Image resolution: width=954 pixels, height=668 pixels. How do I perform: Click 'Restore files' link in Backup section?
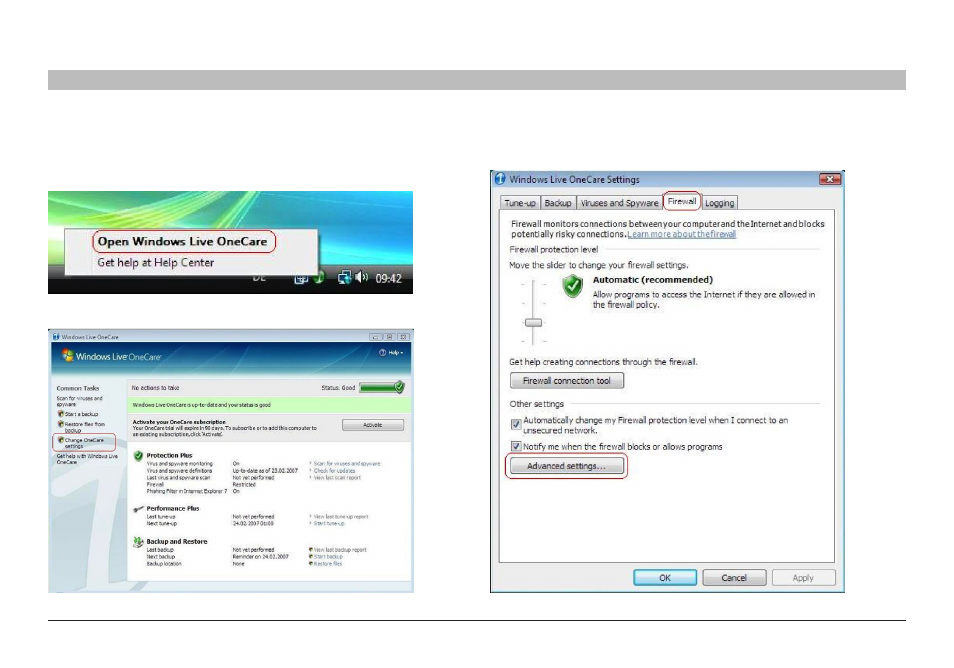(327, 563)
